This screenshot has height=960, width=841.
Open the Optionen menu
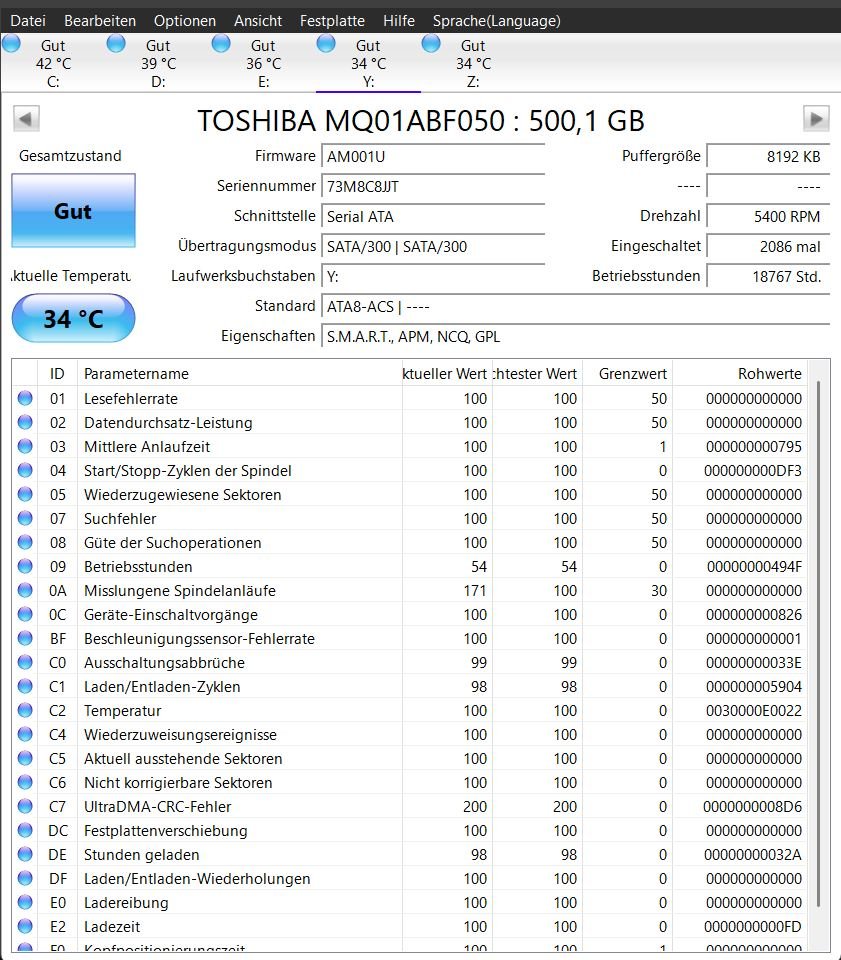[185, 21]
